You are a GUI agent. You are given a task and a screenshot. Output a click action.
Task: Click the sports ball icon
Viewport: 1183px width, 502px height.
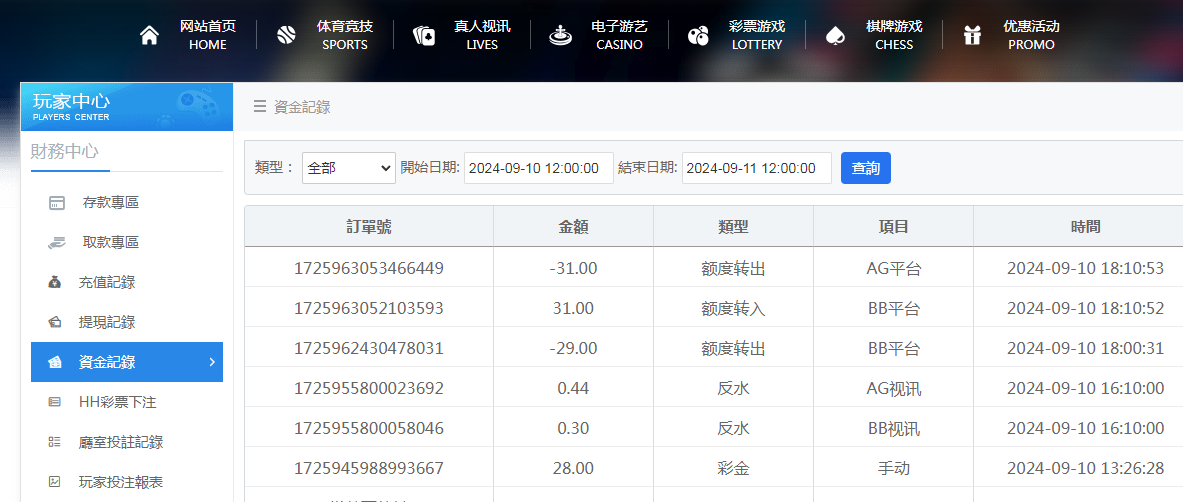(286, 36)
